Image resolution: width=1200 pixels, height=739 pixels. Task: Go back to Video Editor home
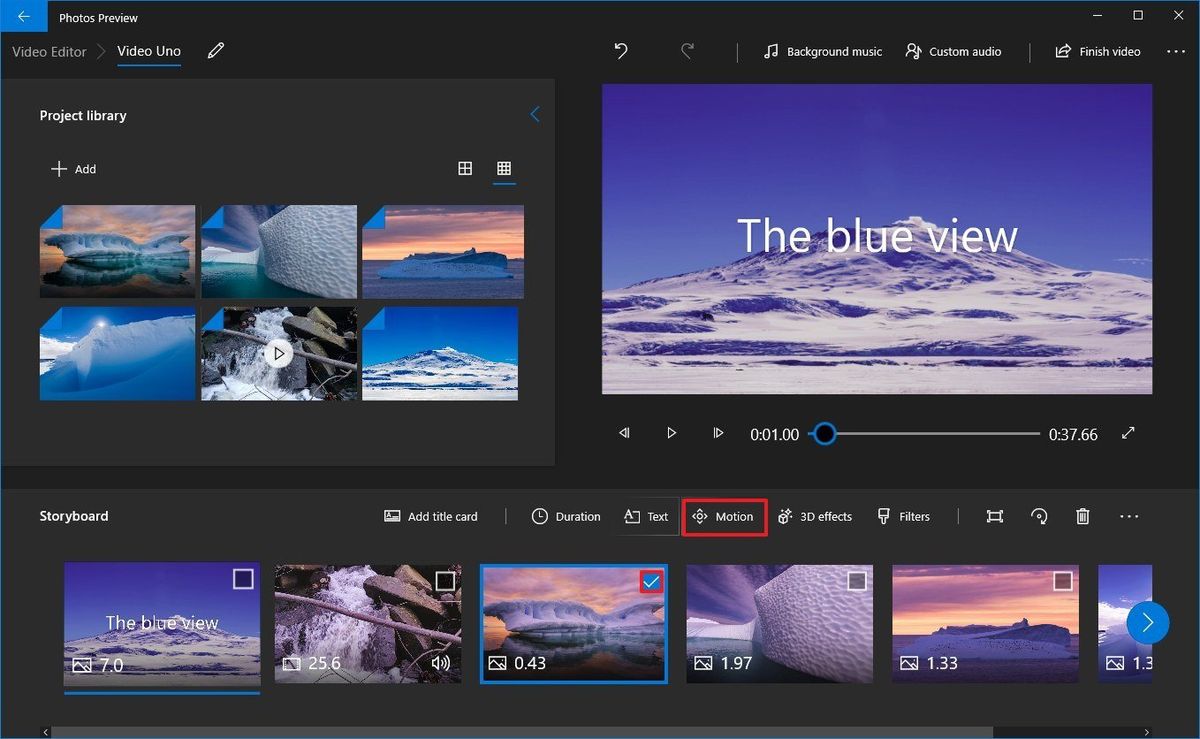click(x=48, y=51)
